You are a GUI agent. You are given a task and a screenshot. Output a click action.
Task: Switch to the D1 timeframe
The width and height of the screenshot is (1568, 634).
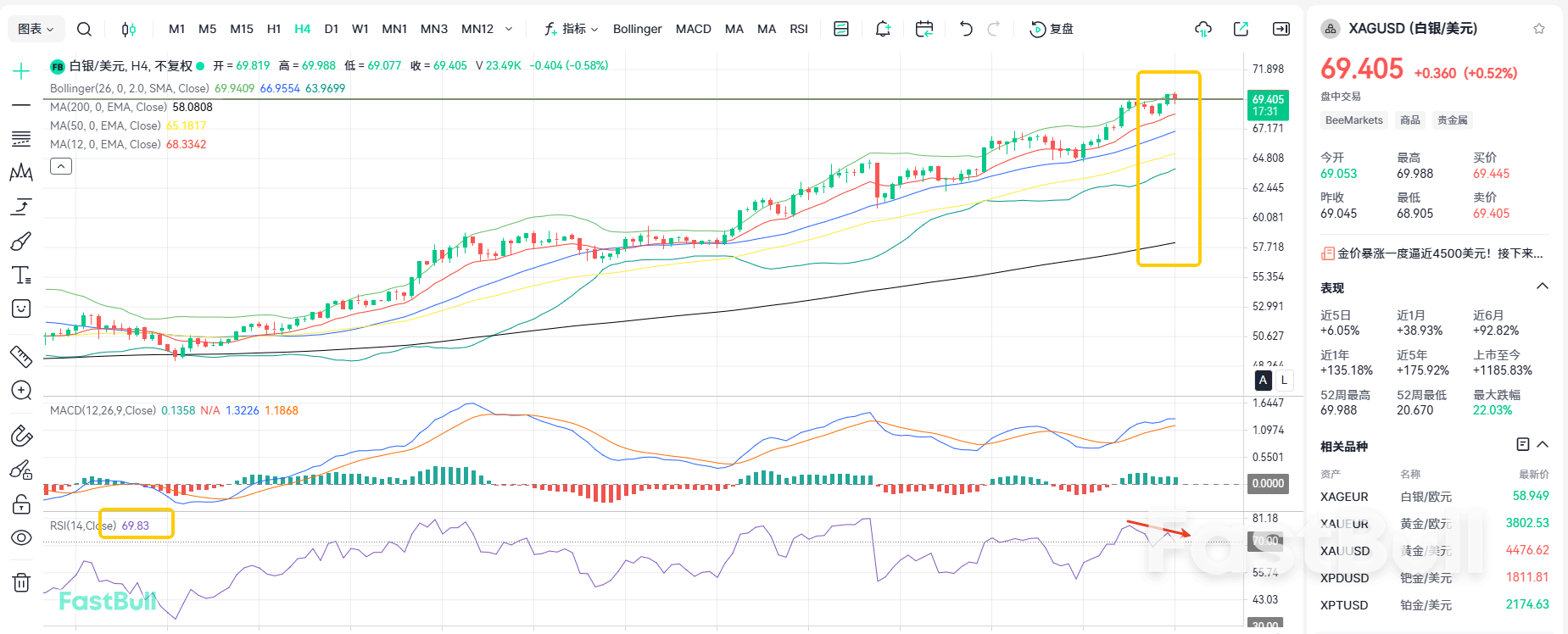(x=332, y=29)
